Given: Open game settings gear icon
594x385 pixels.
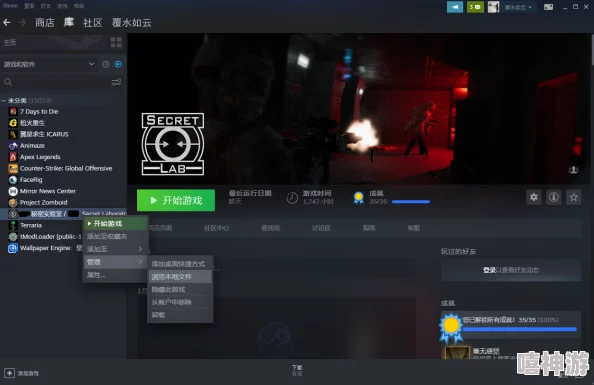Looking at the screenshot, I should (534, 197).
